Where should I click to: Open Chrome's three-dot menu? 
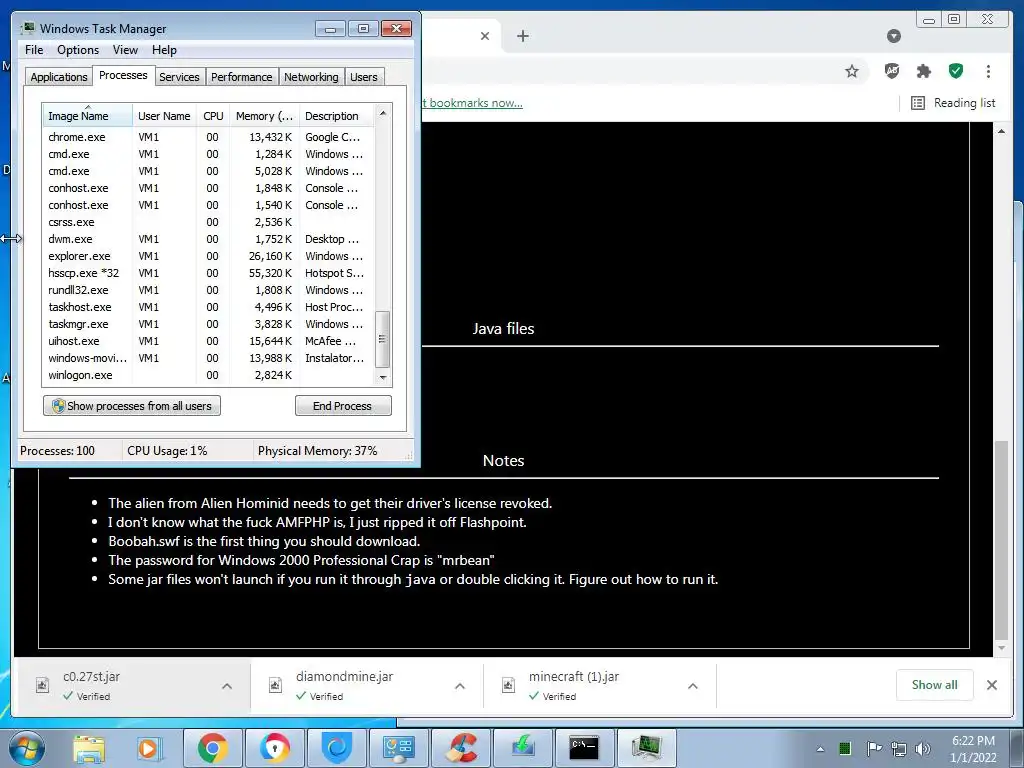coord(988,71)
